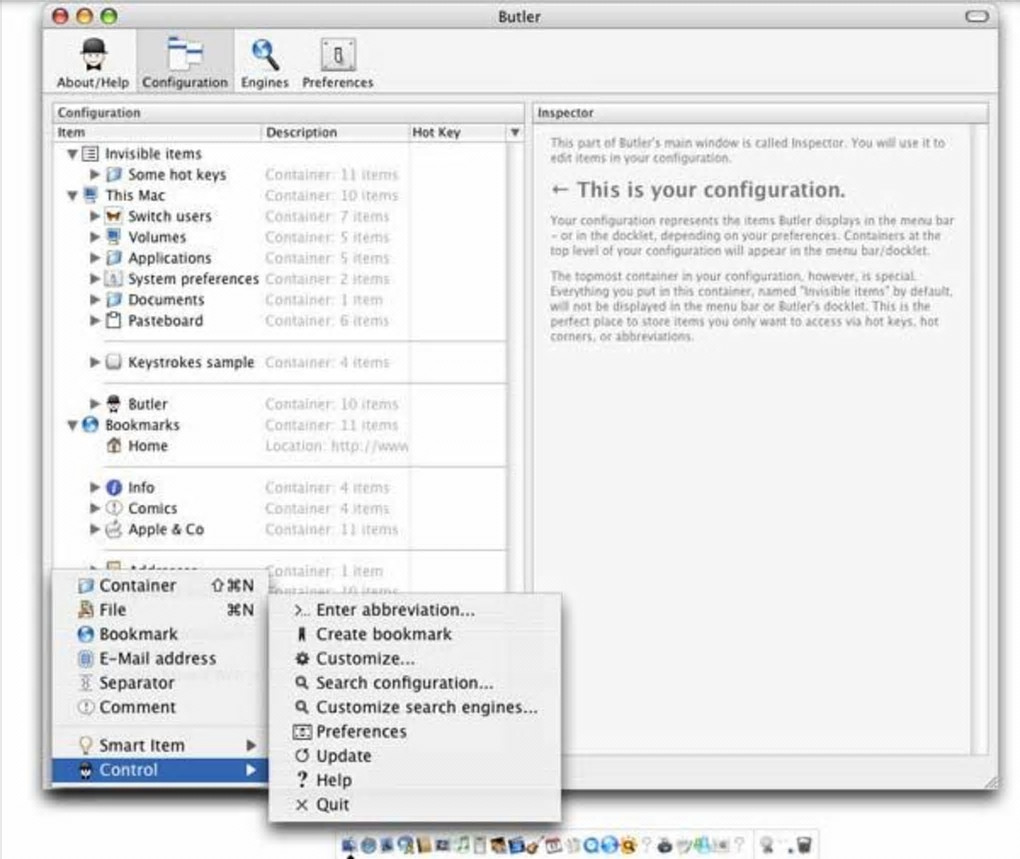The width and height of the screenshot is (1020, 859).
Task: Open the column options dropdown arrow
Action: tap(515, 132)
